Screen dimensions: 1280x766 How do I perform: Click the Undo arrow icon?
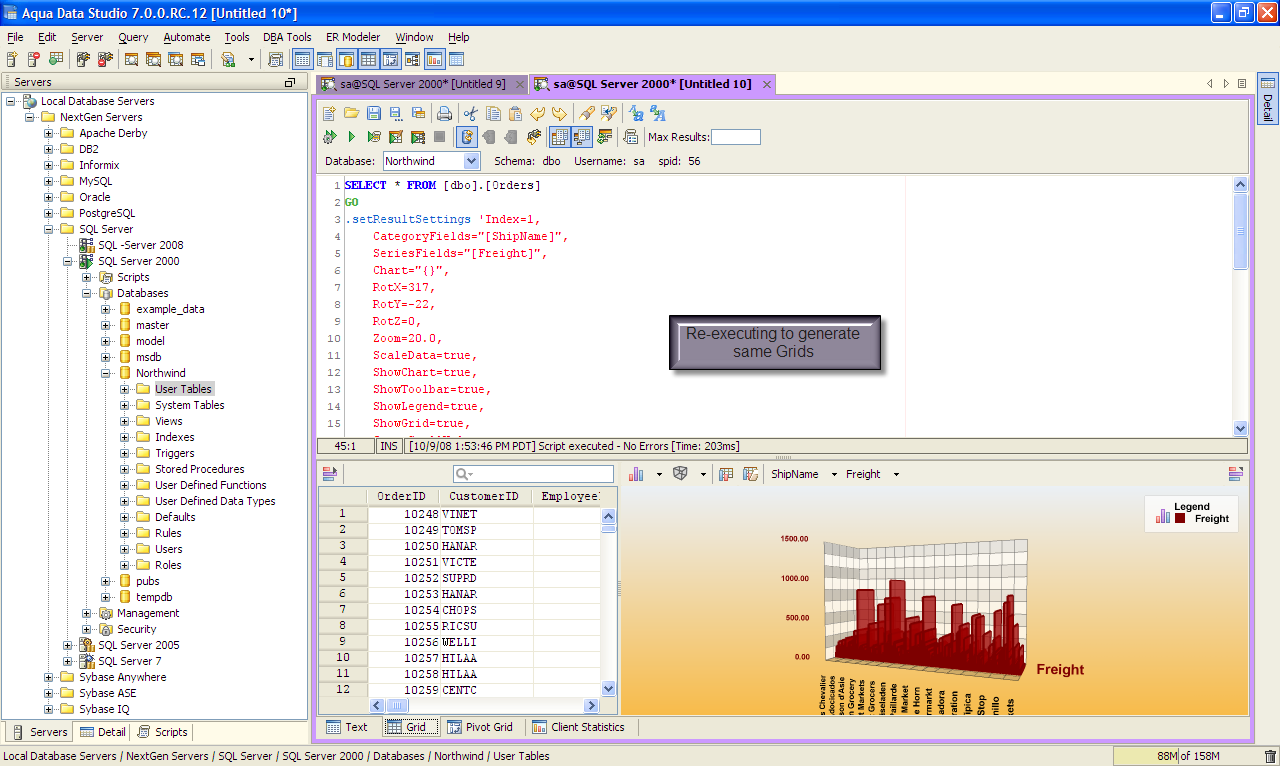tap(538, 113)
